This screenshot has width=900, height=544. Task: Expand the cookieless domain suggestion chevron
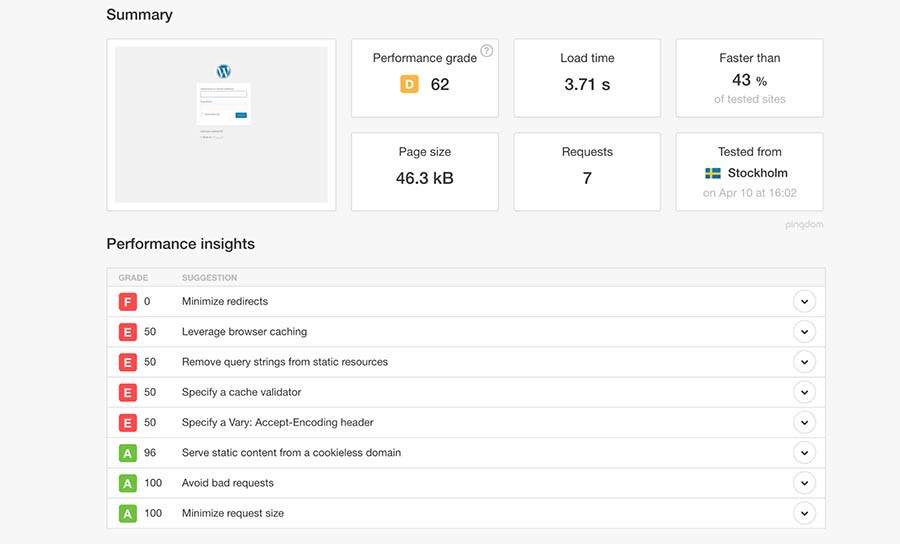[803, 453]
